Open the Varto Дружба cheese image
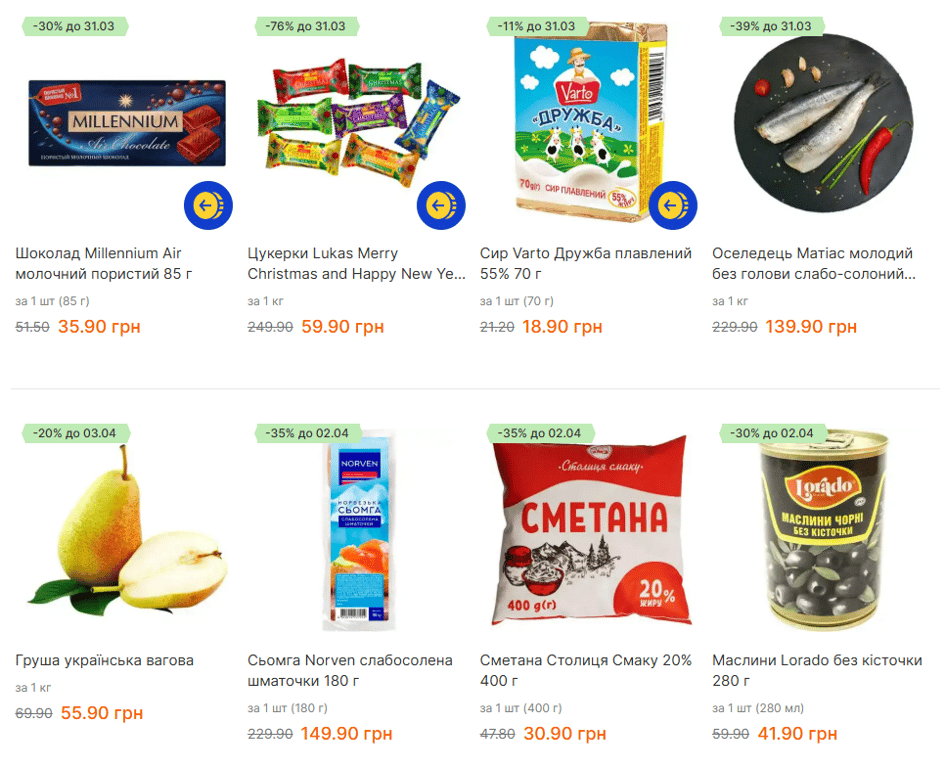This screenshot has height=768, width=945. pos(591,119)
